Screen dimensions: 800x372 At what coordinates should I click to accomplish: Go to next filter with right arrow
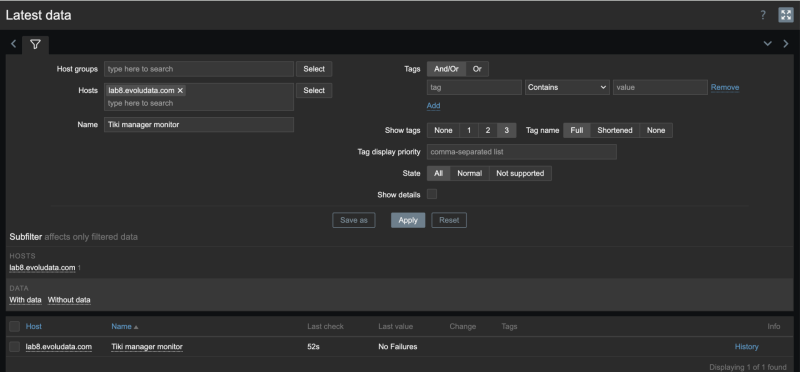[786, 44]
